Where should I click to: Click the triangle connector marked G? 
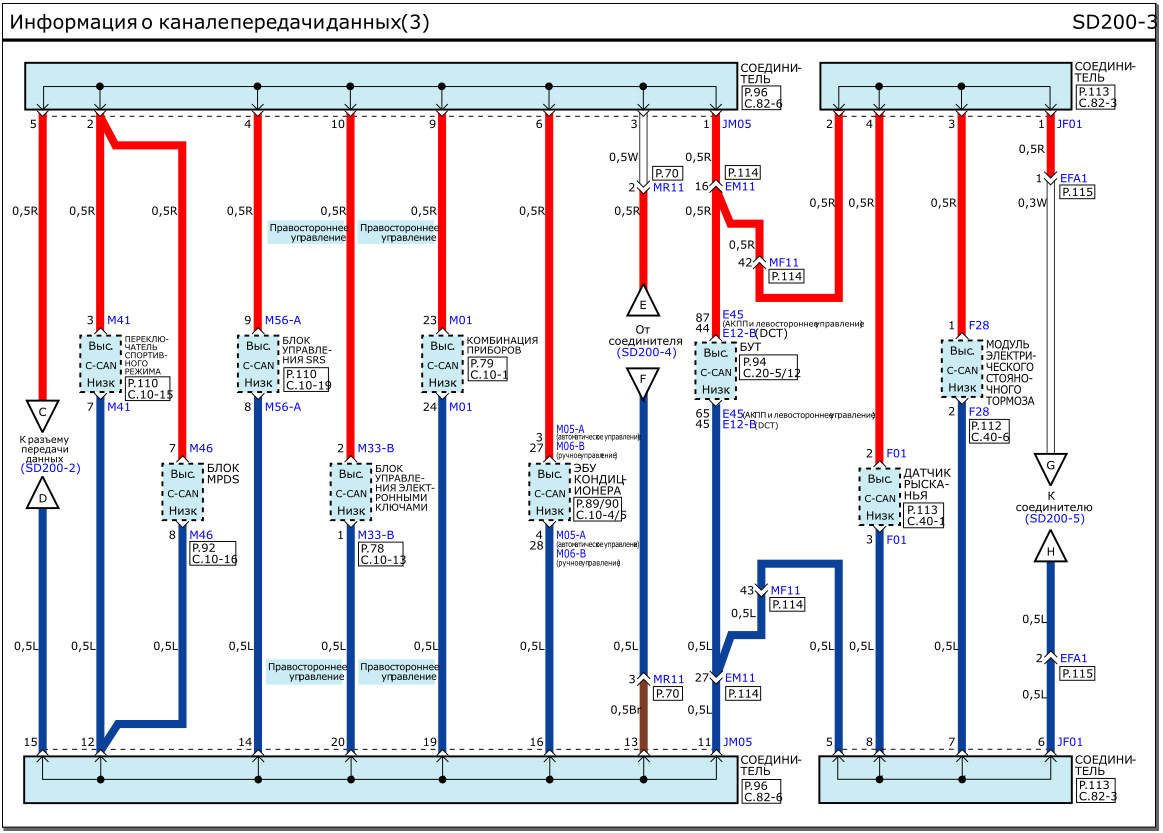1050,467
